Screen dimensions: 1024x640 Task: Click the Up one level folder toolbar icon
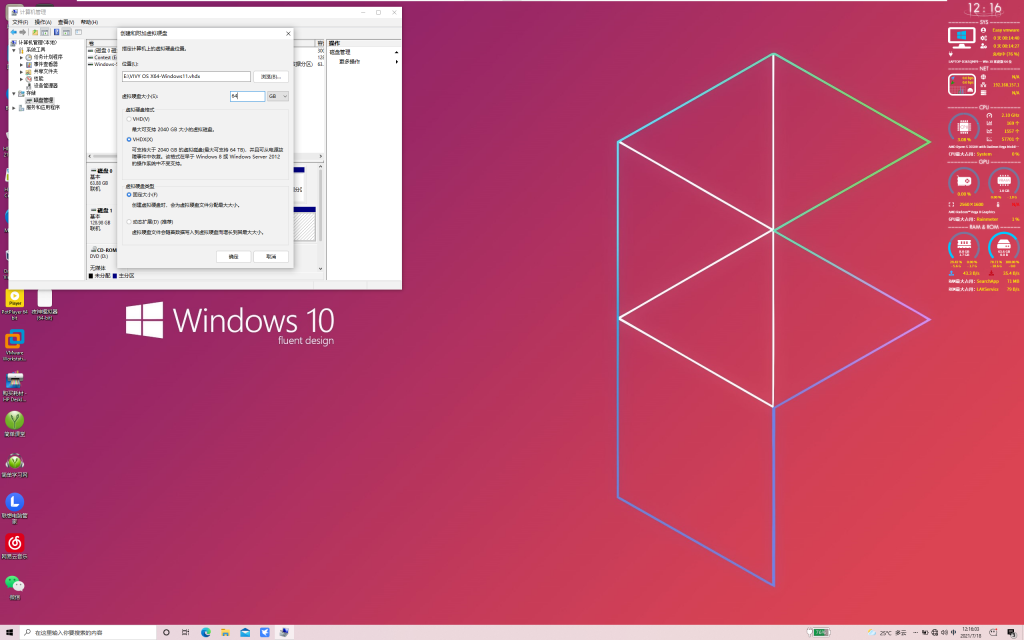(x=35, y=32)
